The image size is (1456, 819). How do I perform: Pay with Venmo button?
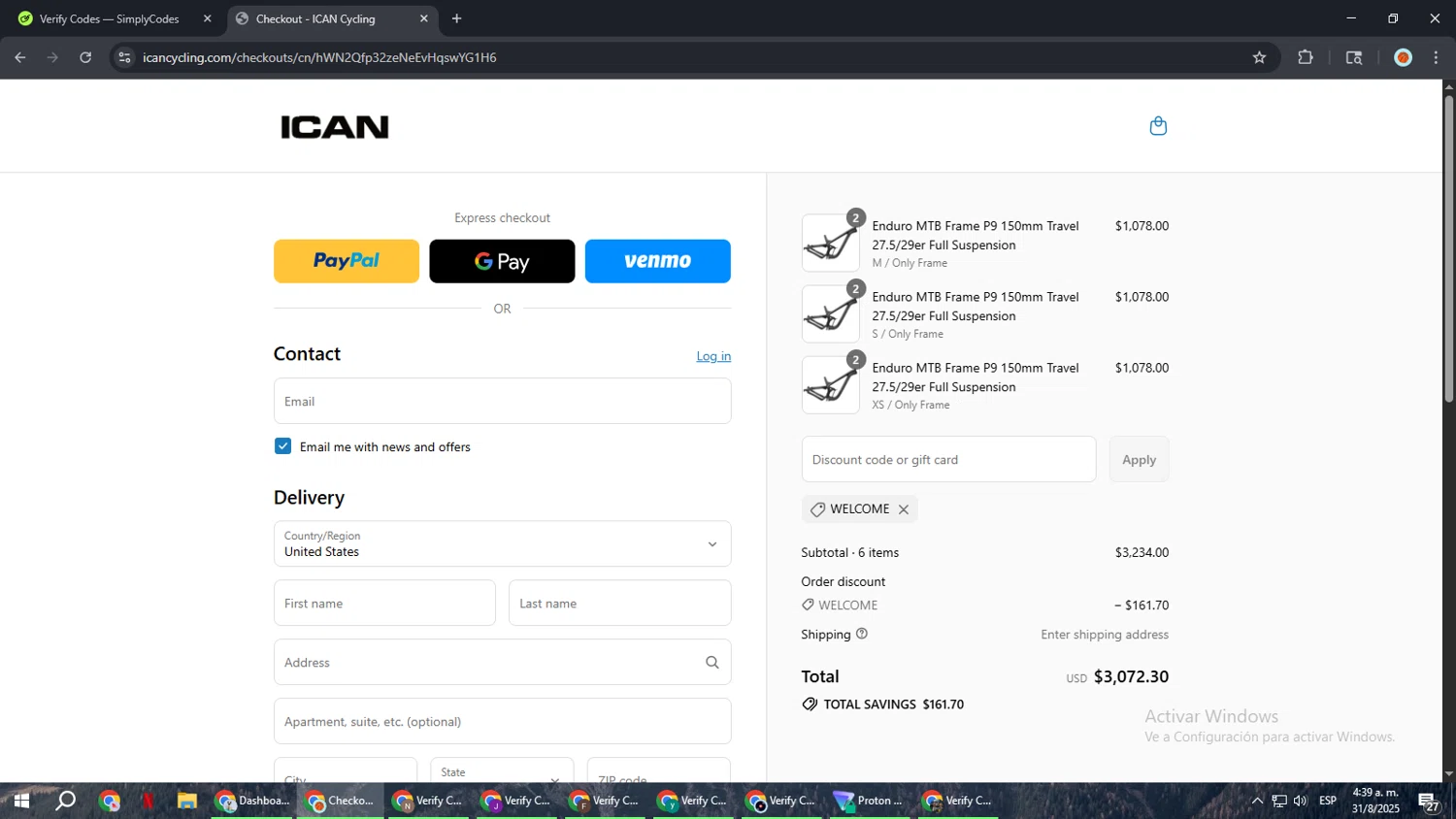click(658, 261)
